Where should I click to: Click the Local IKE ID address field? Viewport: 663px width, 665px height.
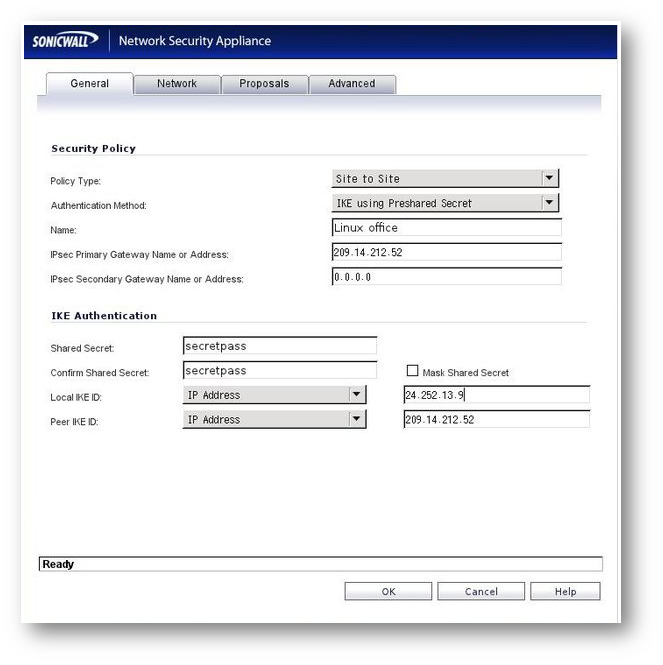pyautogui.click(x=497, y=395)
